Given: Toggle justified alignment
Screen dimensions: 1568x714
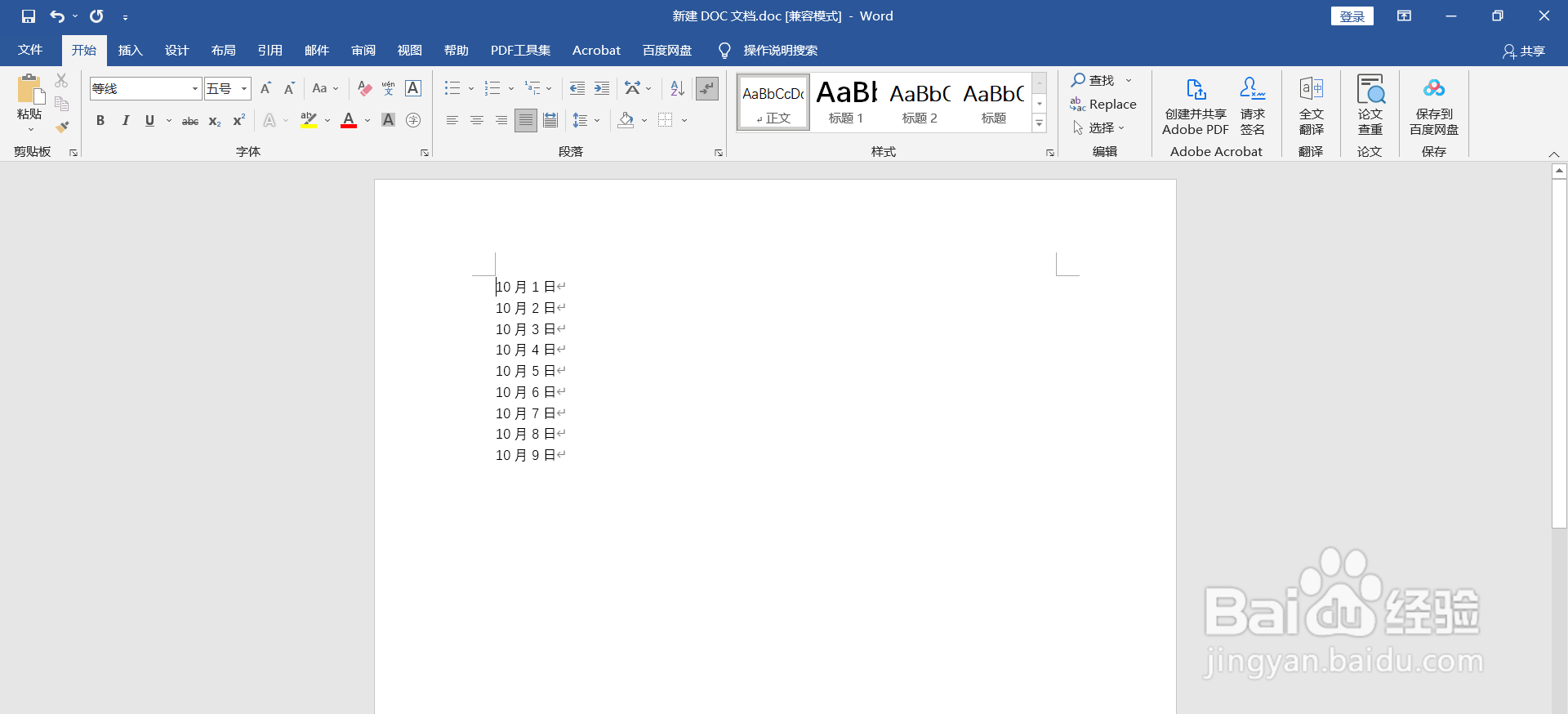Looking at the screenshot, I should coord(526,121).
